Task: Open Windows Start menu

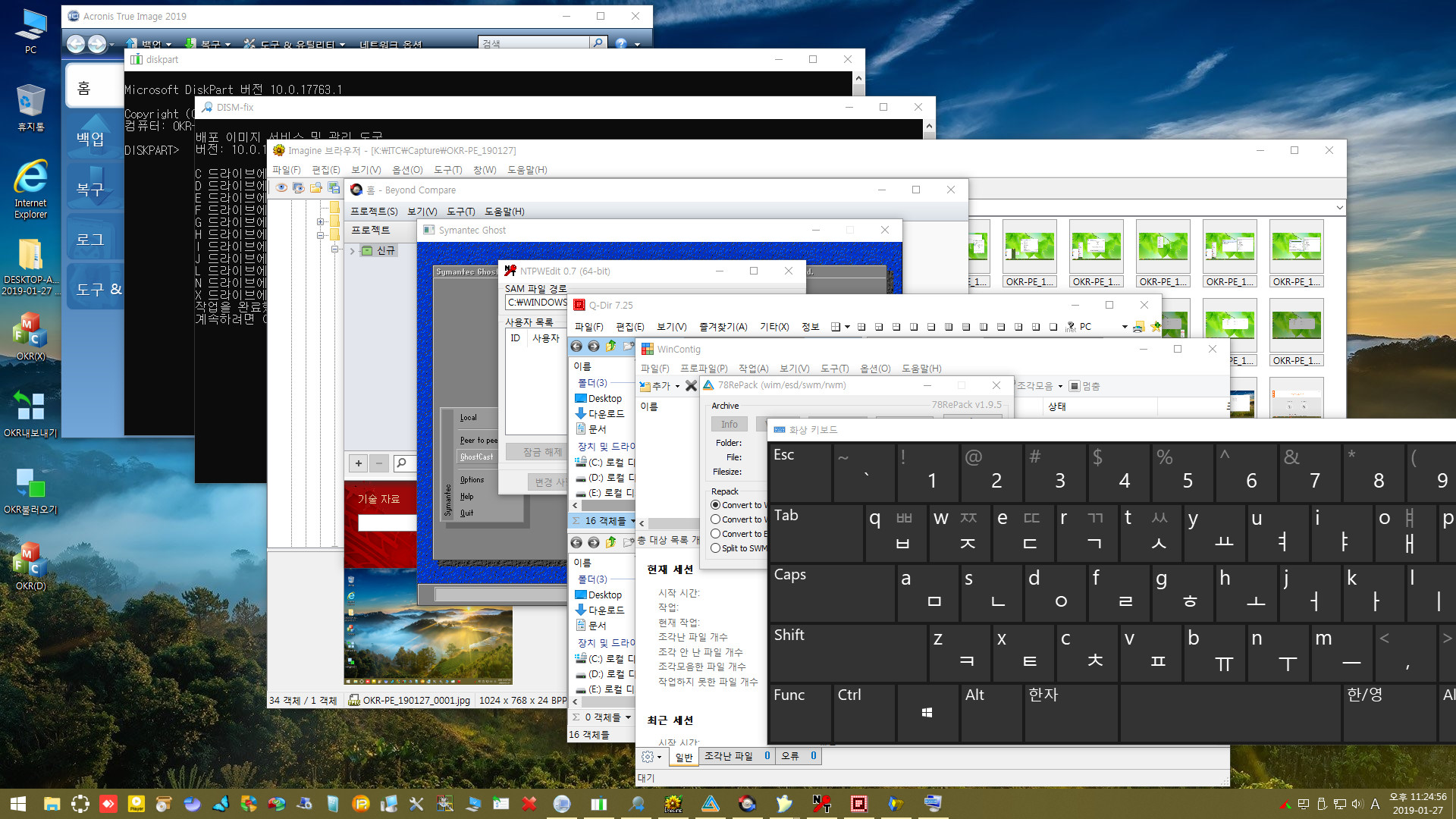Action: click(18, 804)
